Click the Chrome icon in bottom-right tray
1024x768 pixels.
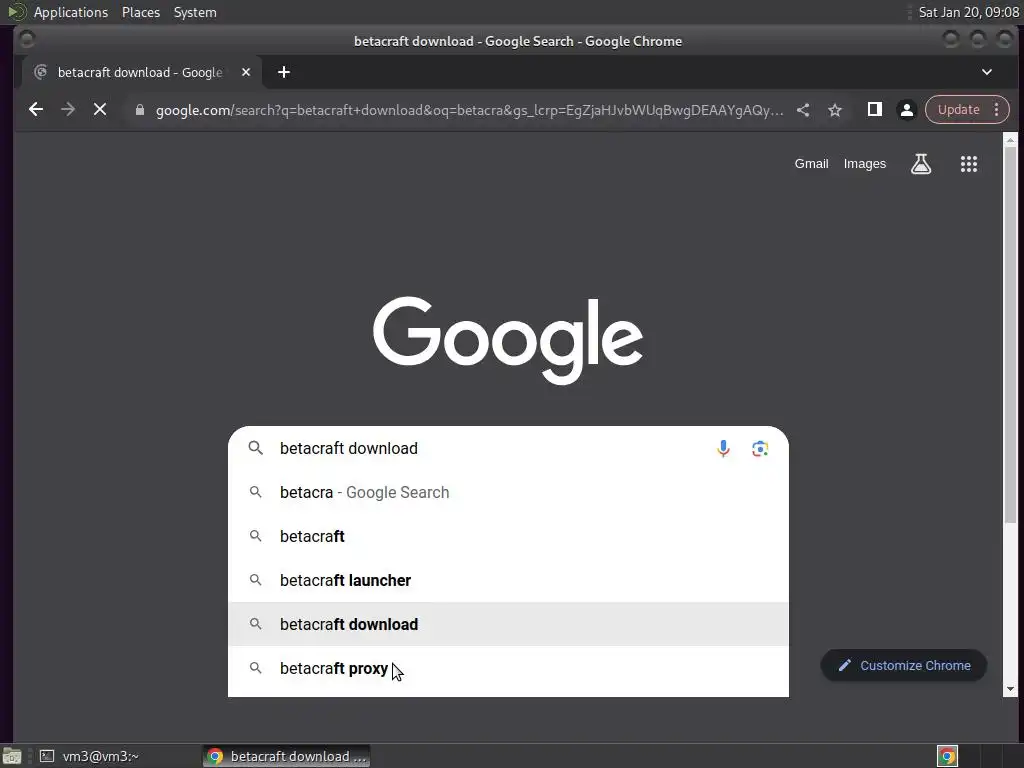tap(947, 756)
